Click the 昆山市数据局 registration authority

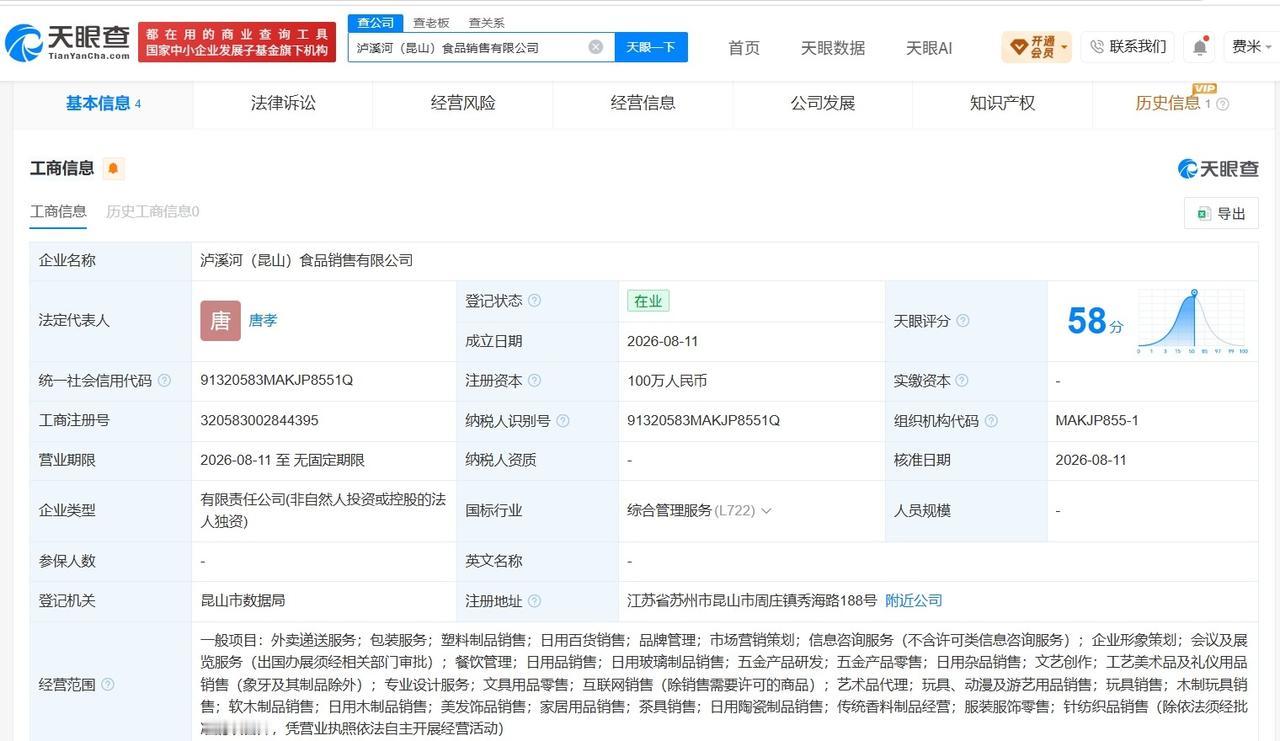(x=243, y=601)
